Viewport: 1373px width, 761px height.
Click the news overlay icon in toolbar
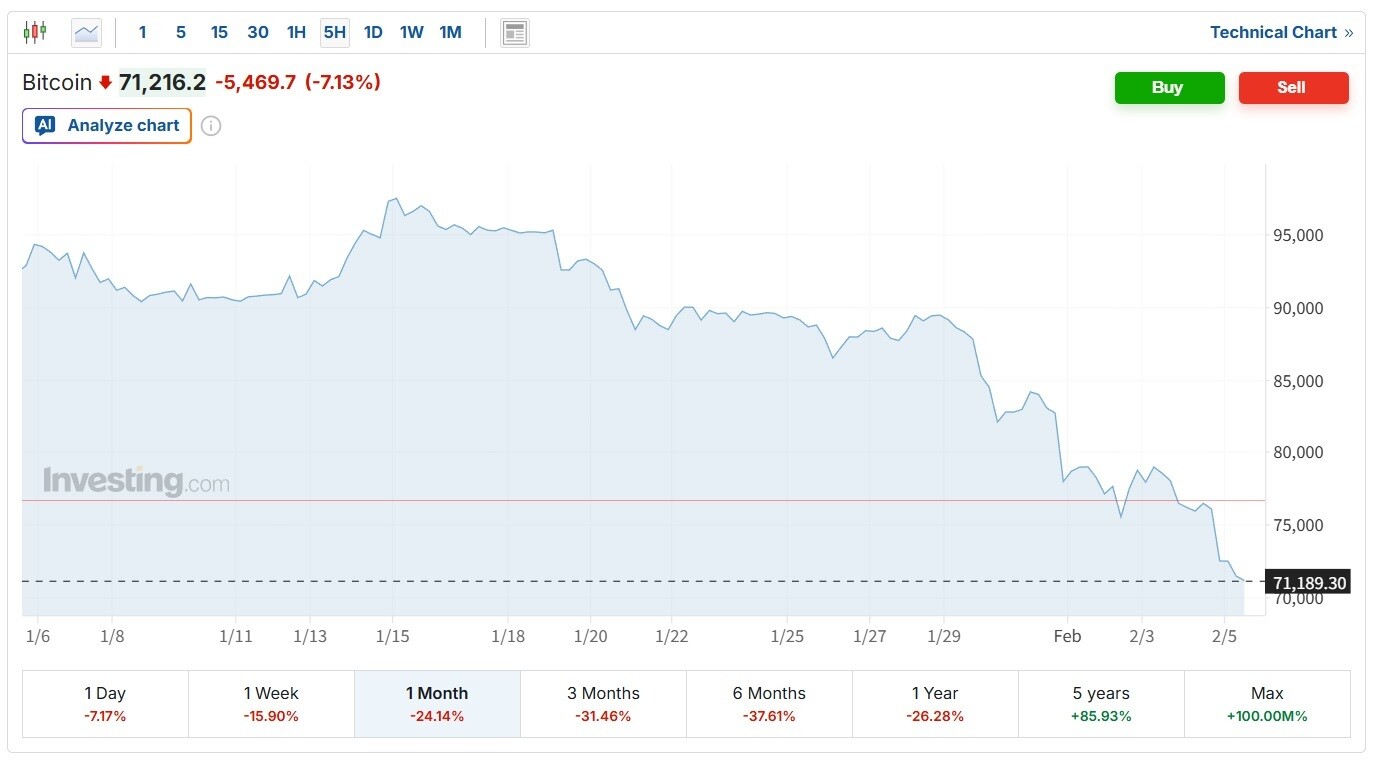515,33
